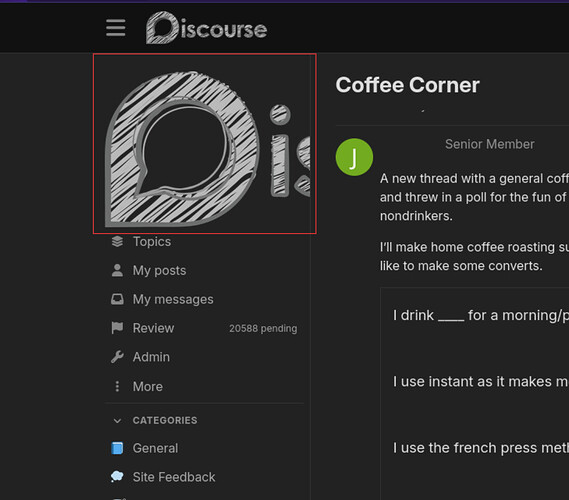Open the 20588 pending review count
Viewport: 569px width, 500px height.
coord(263,328)
